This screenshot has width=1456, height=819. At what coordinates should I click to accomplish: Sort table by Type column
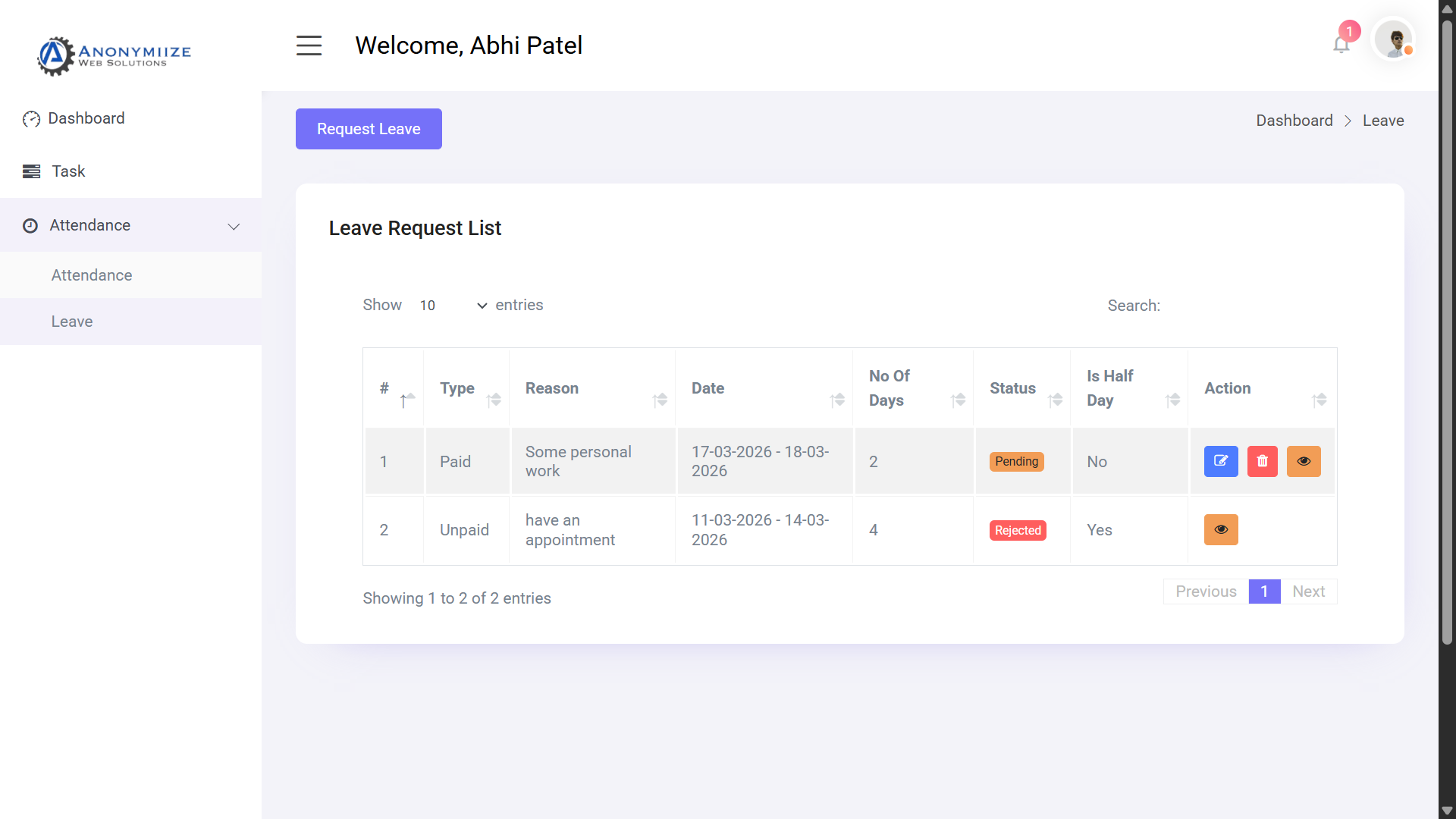466,388
